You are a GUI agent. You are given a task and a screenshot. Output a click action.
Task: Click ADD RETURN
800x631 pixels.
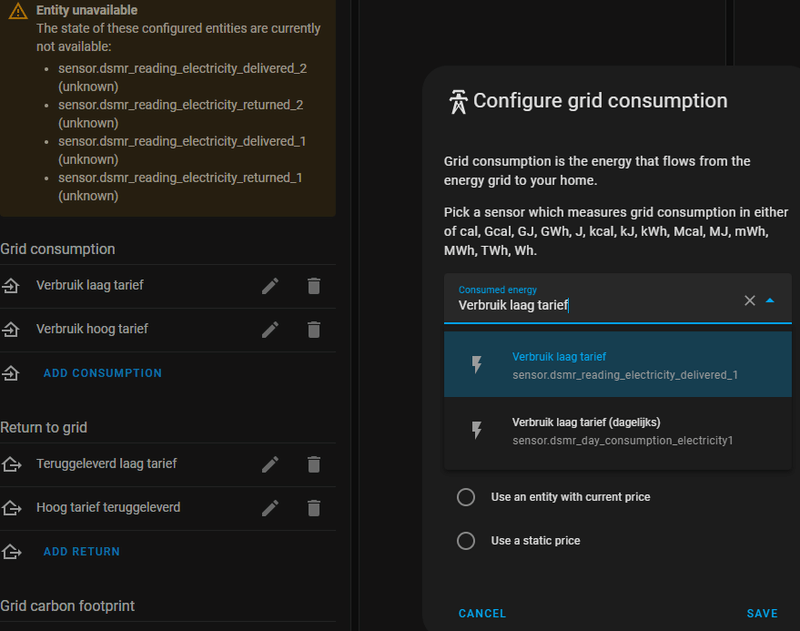(81, 551)
